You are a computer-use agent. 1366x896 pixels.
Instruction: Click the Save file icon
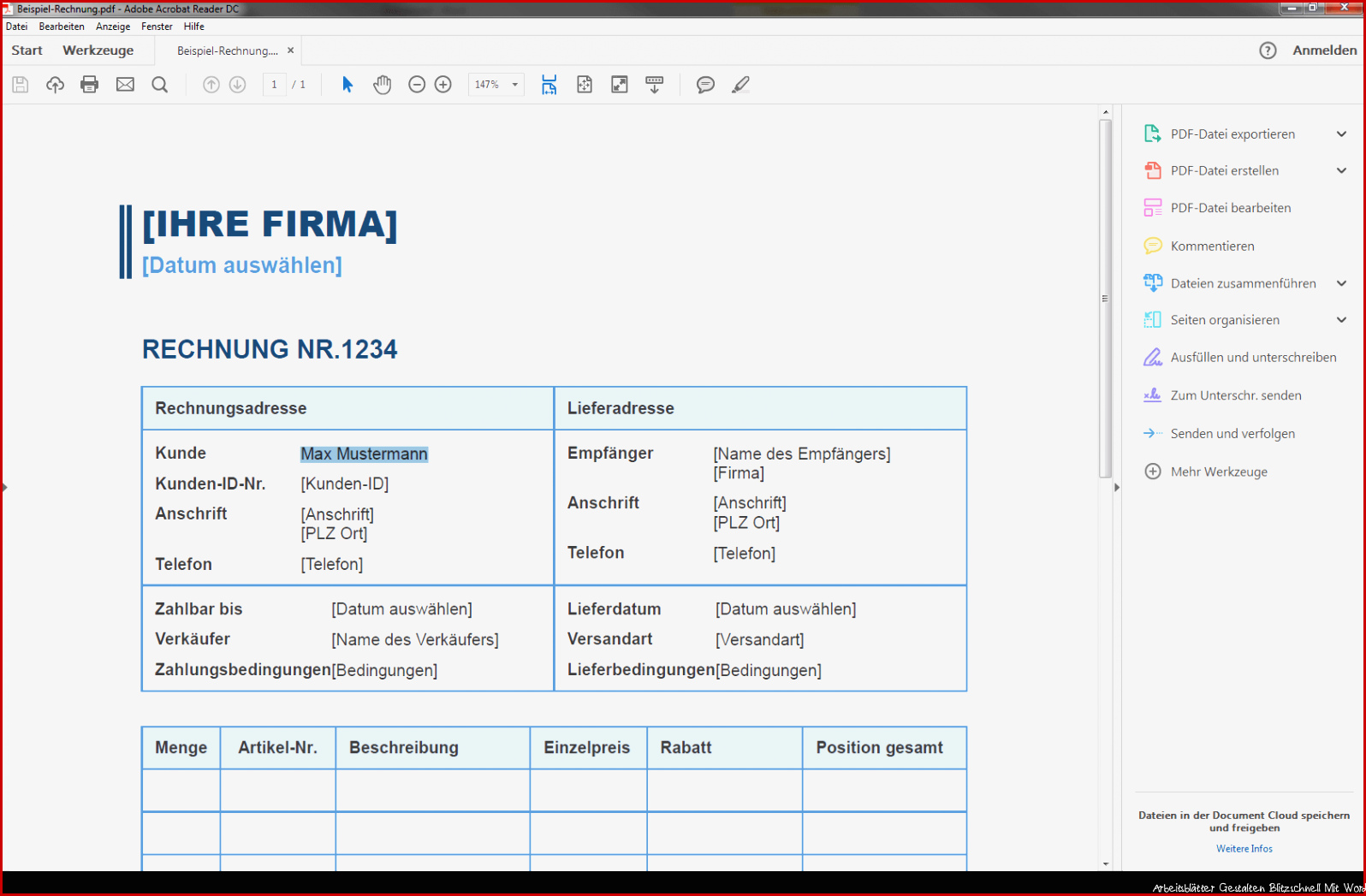[x=21, y=85]
